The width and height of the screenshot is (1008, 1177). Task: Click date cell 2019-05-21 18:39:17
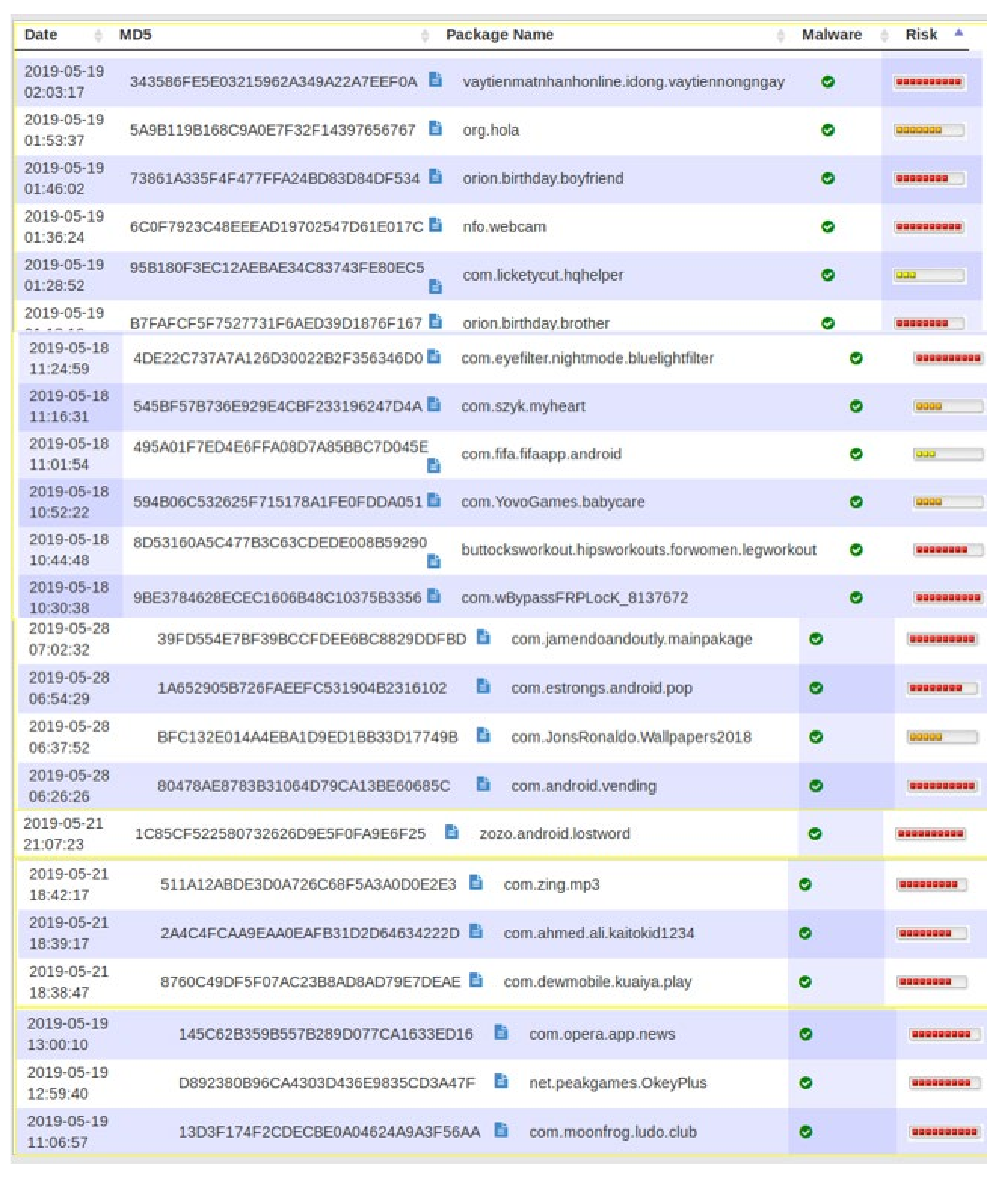68,933
